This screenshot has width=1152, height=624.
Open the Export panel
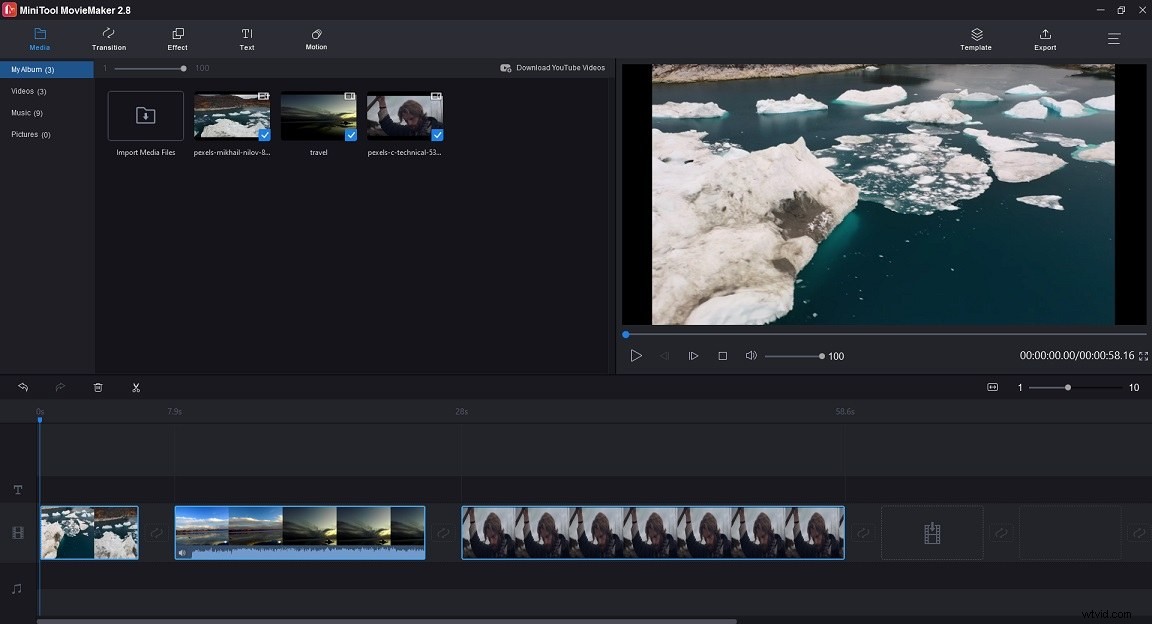[1044, 39]
